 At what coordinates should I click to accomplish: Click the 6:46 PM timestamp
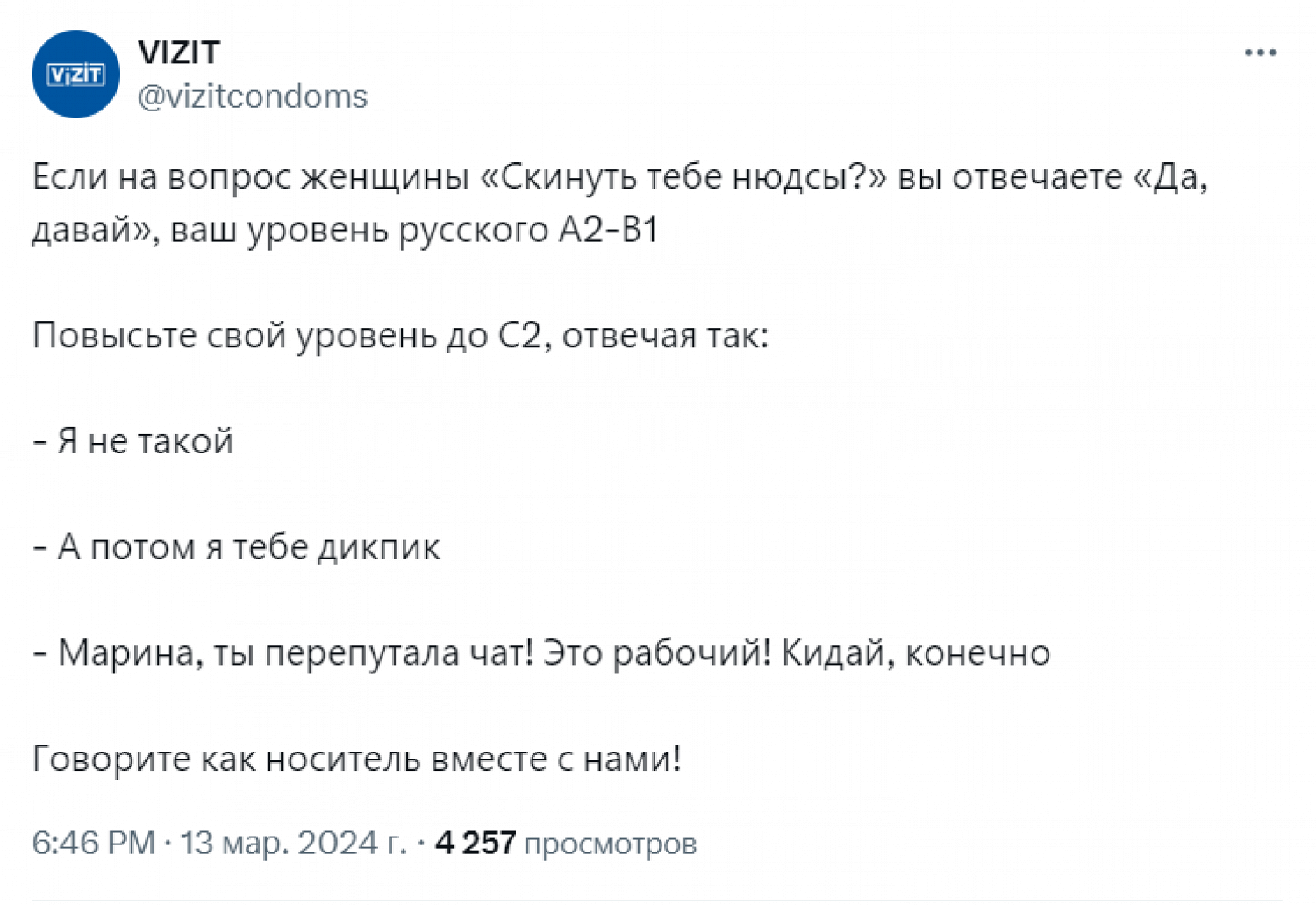pos(93,843)
